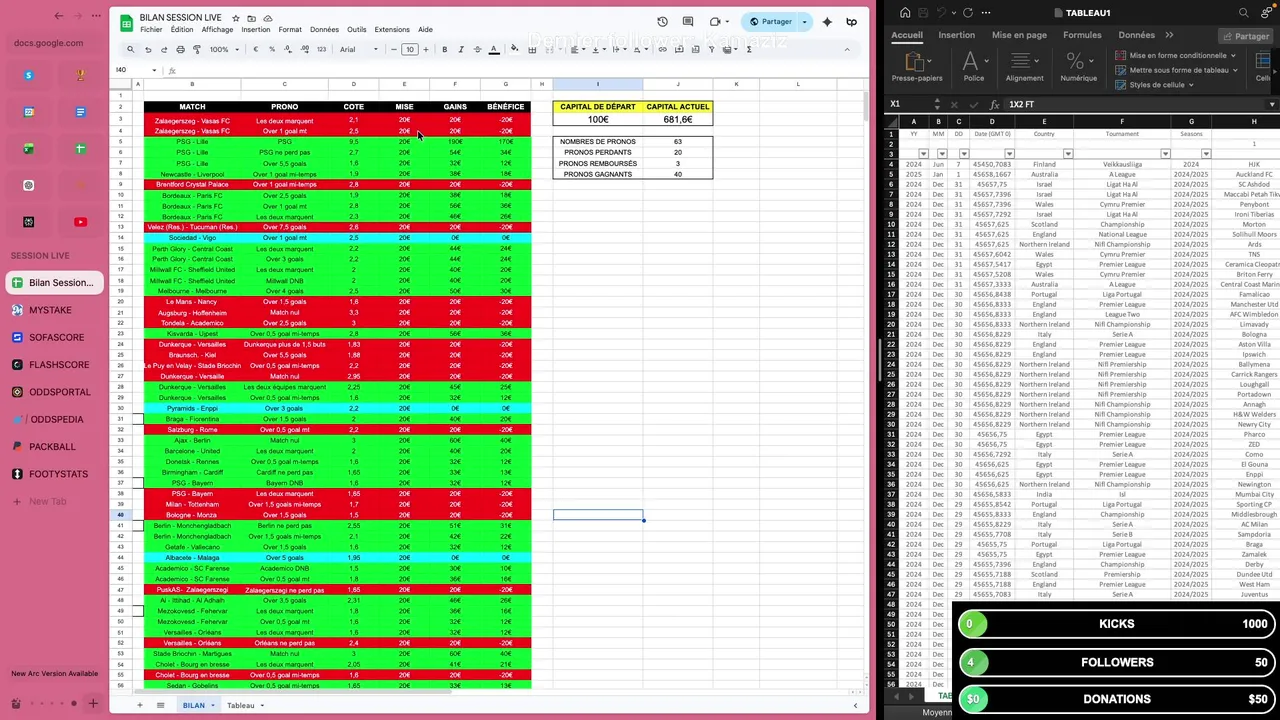Toggle bold formatting in Sheets toolbar
The image size is (1280, 720).
tap(444, 49)
